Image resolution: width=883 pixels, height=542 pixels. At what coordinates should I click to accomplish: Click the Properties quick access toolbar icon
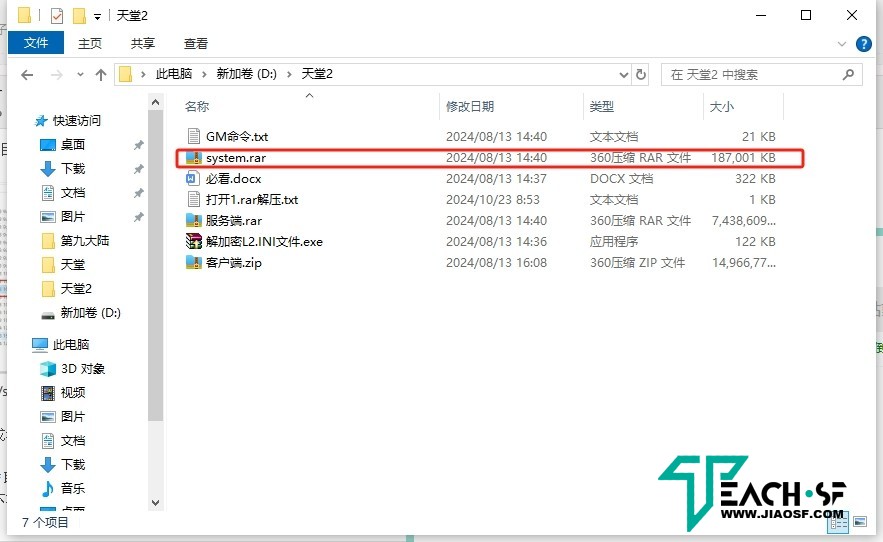tap(57, 16)
